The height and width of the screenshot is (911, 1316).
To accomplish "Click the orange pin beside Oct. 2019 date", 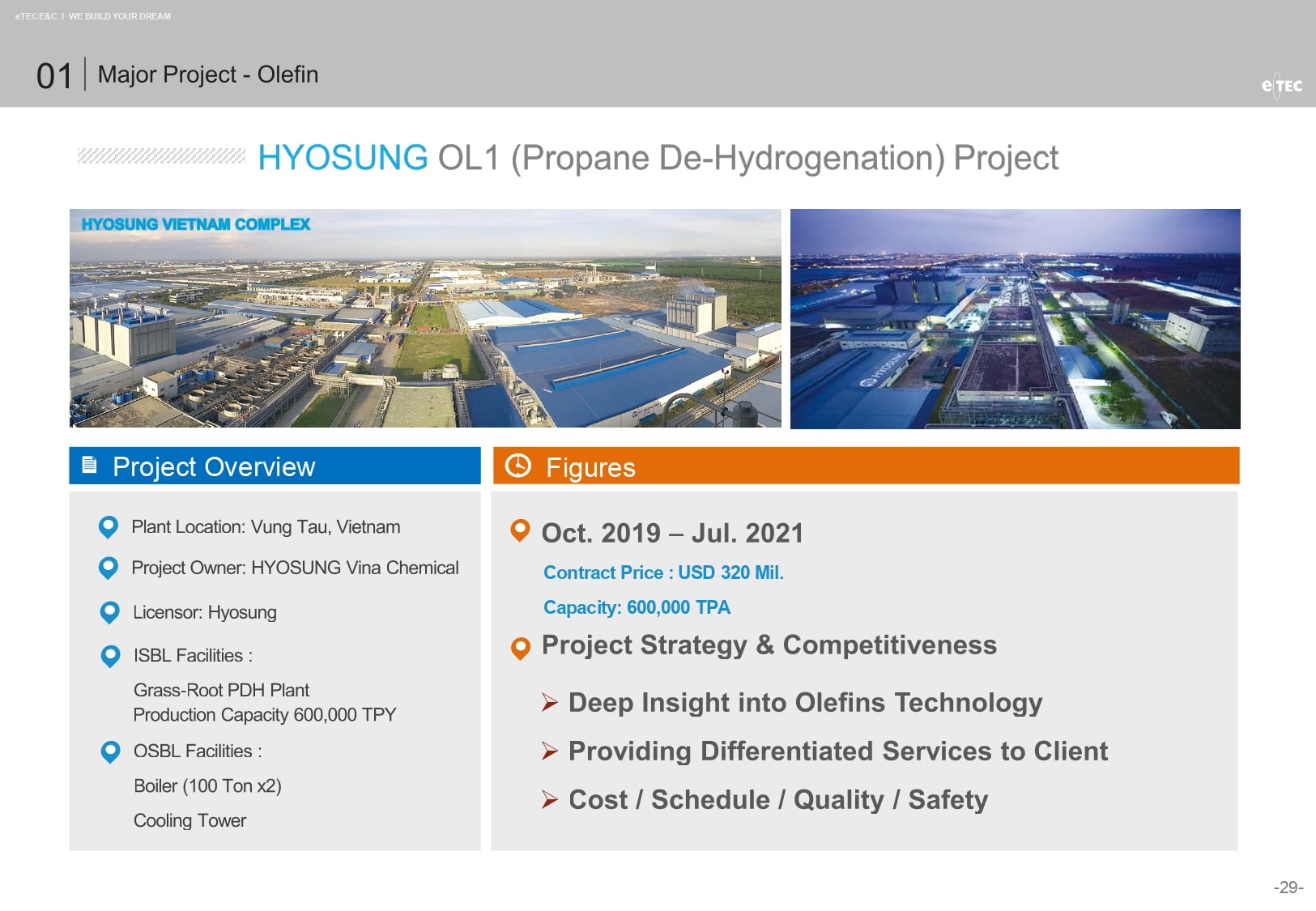I will tap(520, 531).
